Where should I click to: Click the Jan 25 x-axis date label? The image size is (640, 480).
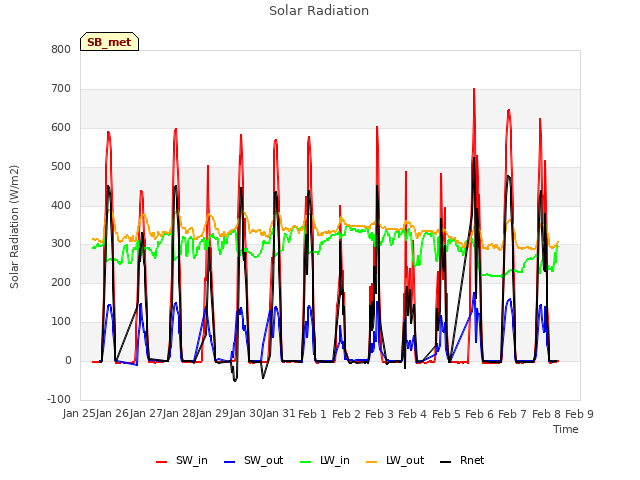coord(79,413)
